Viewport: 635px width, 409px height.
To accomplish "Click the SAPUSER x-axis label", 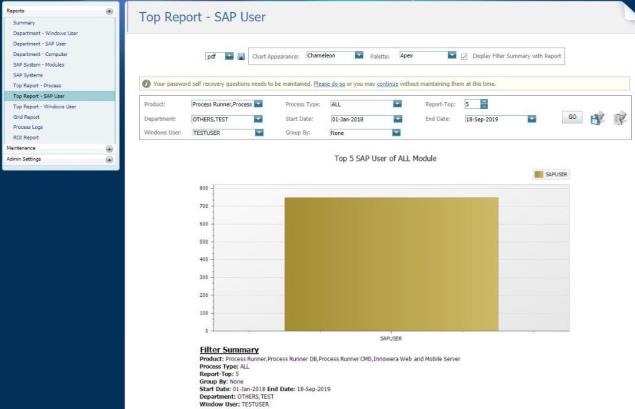I will pos(391,339).
